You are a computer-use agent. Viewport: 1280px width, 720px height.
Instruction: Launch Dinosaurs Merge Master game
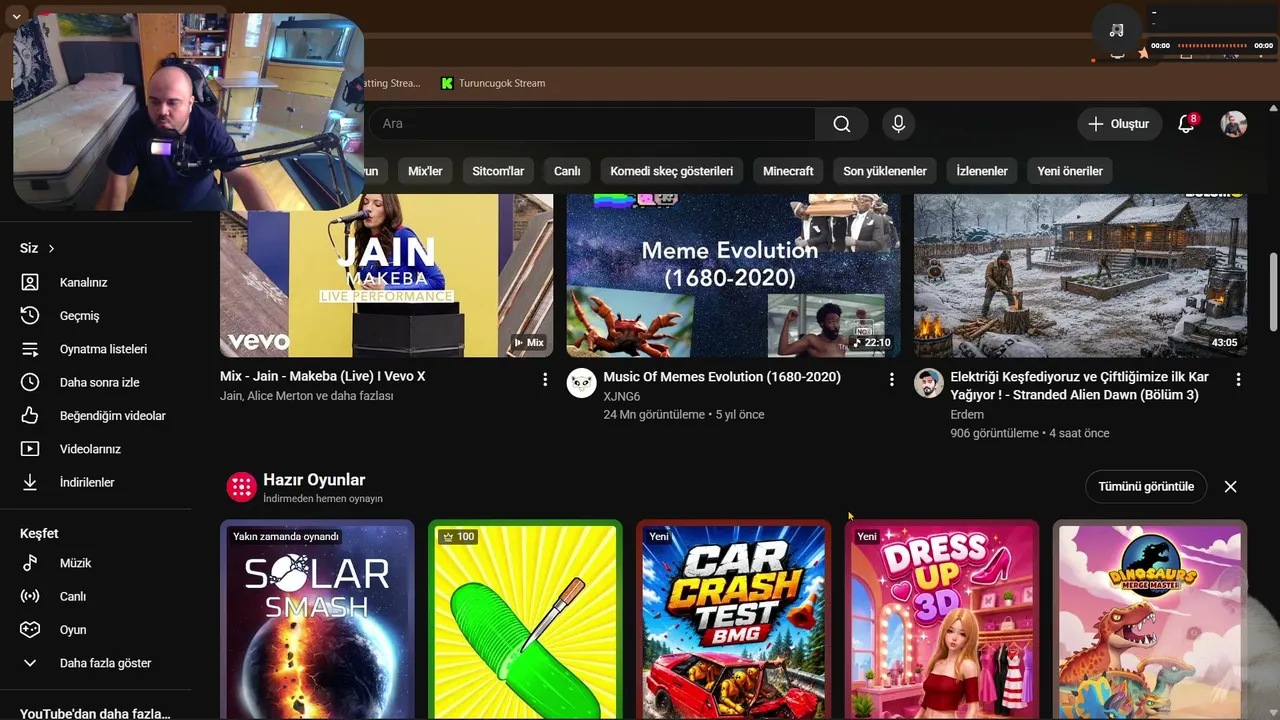(x=1150, y=620)
